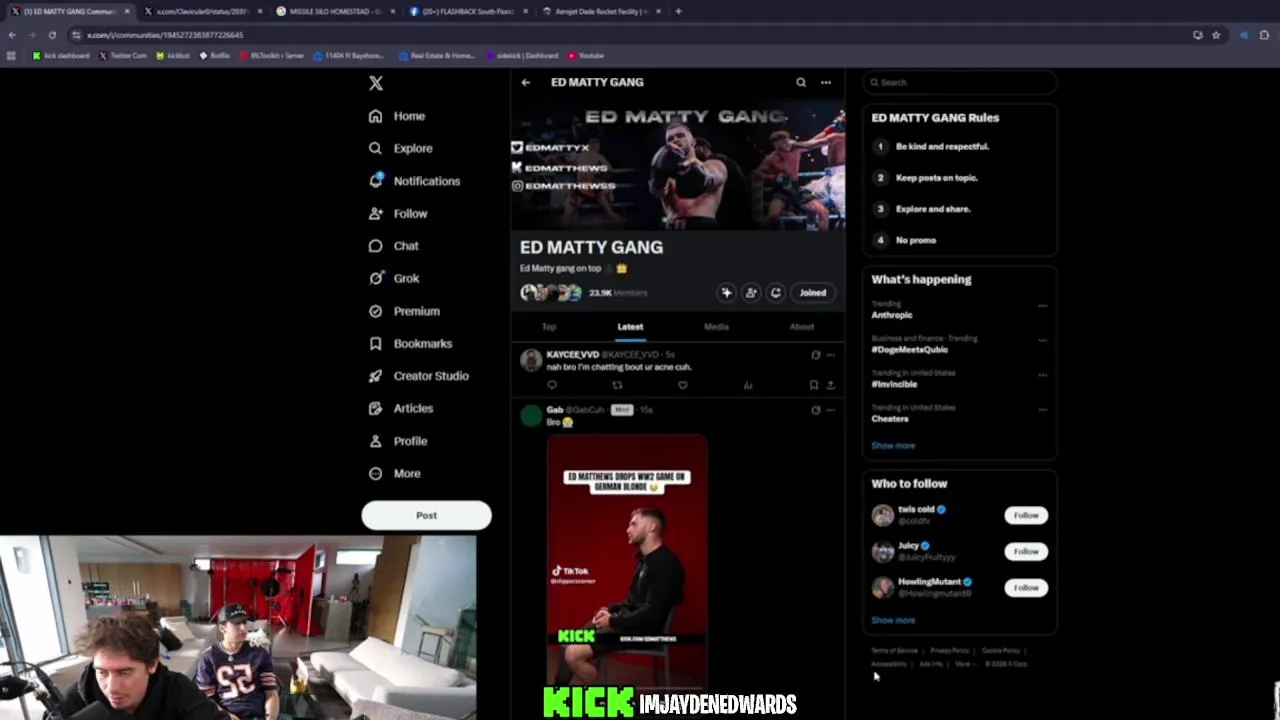Open the Follow sidebar item

click(398, 213)
